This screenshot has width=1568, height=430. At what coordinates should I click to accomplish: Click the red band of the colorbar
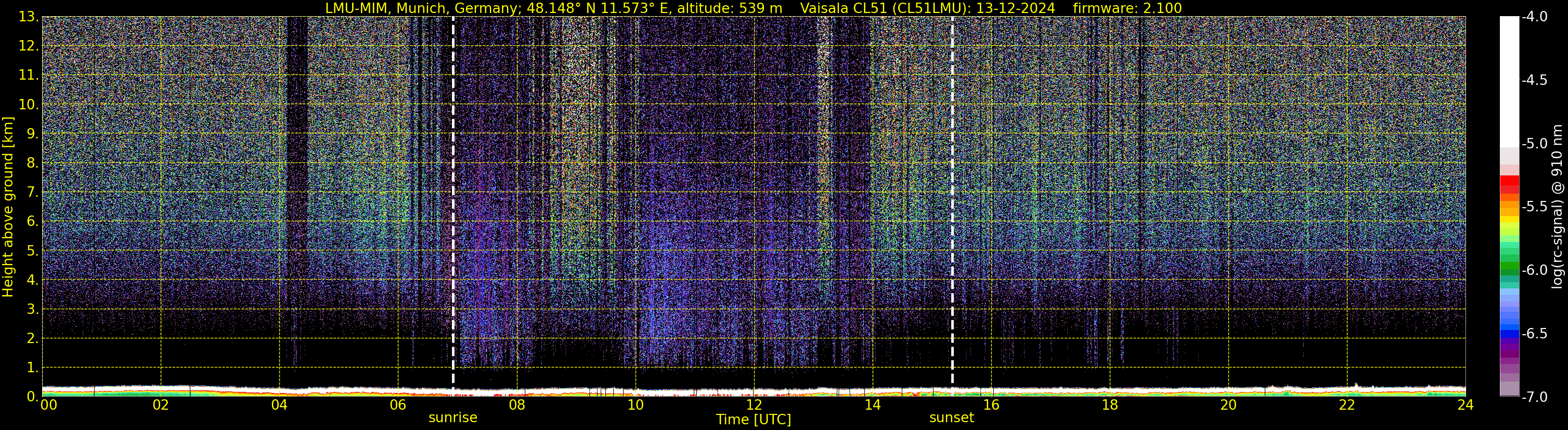pyautogui.click(x=1510, y=185)
